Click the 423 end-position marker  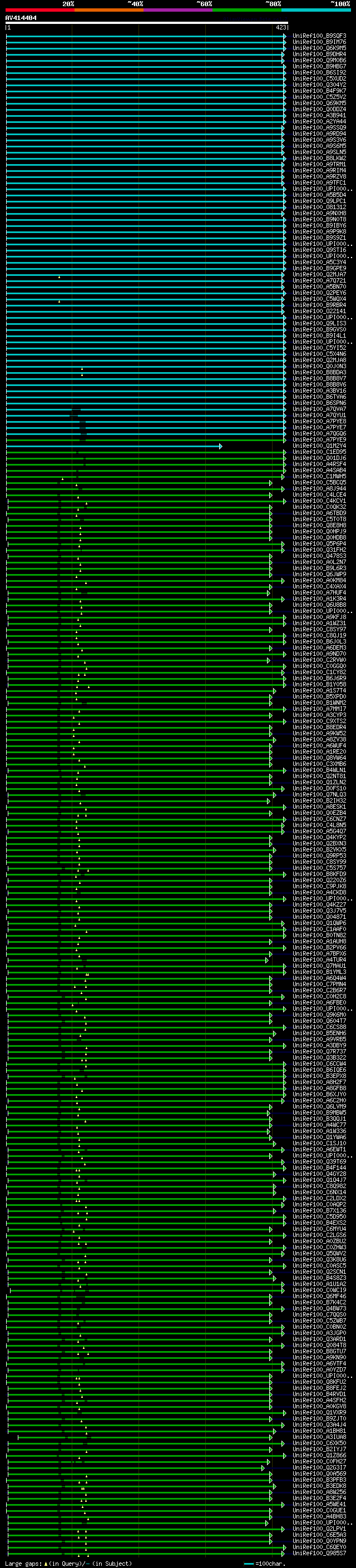pyautogui.click(x=280, y=27)
